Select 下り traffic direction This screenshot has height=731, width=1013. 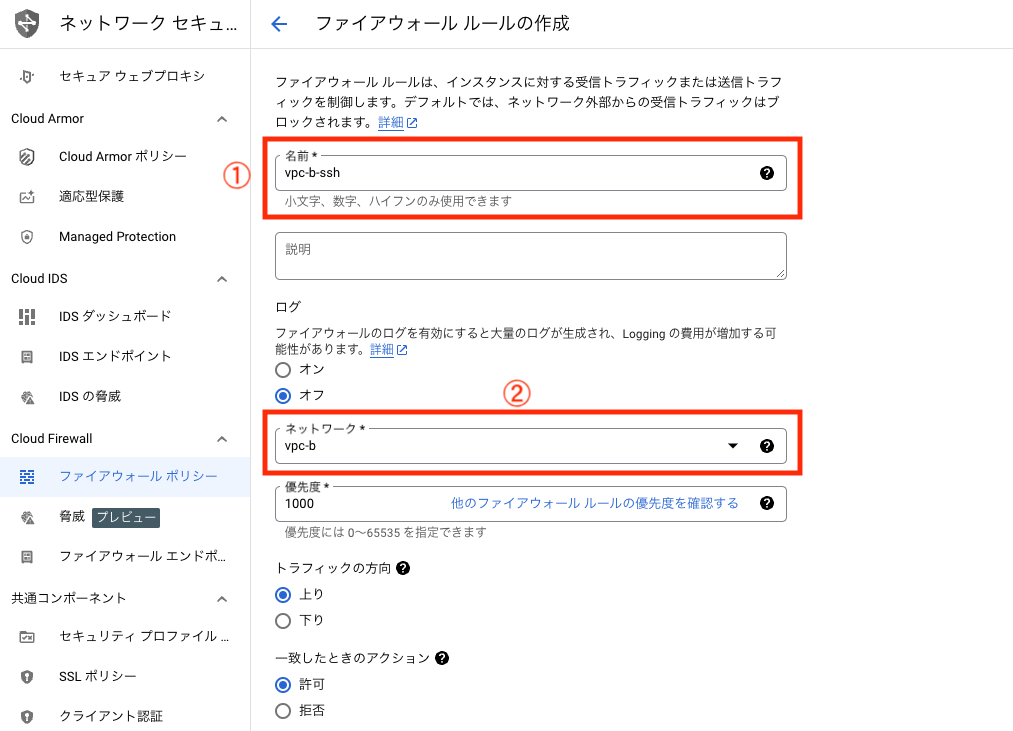coord(283,621)
